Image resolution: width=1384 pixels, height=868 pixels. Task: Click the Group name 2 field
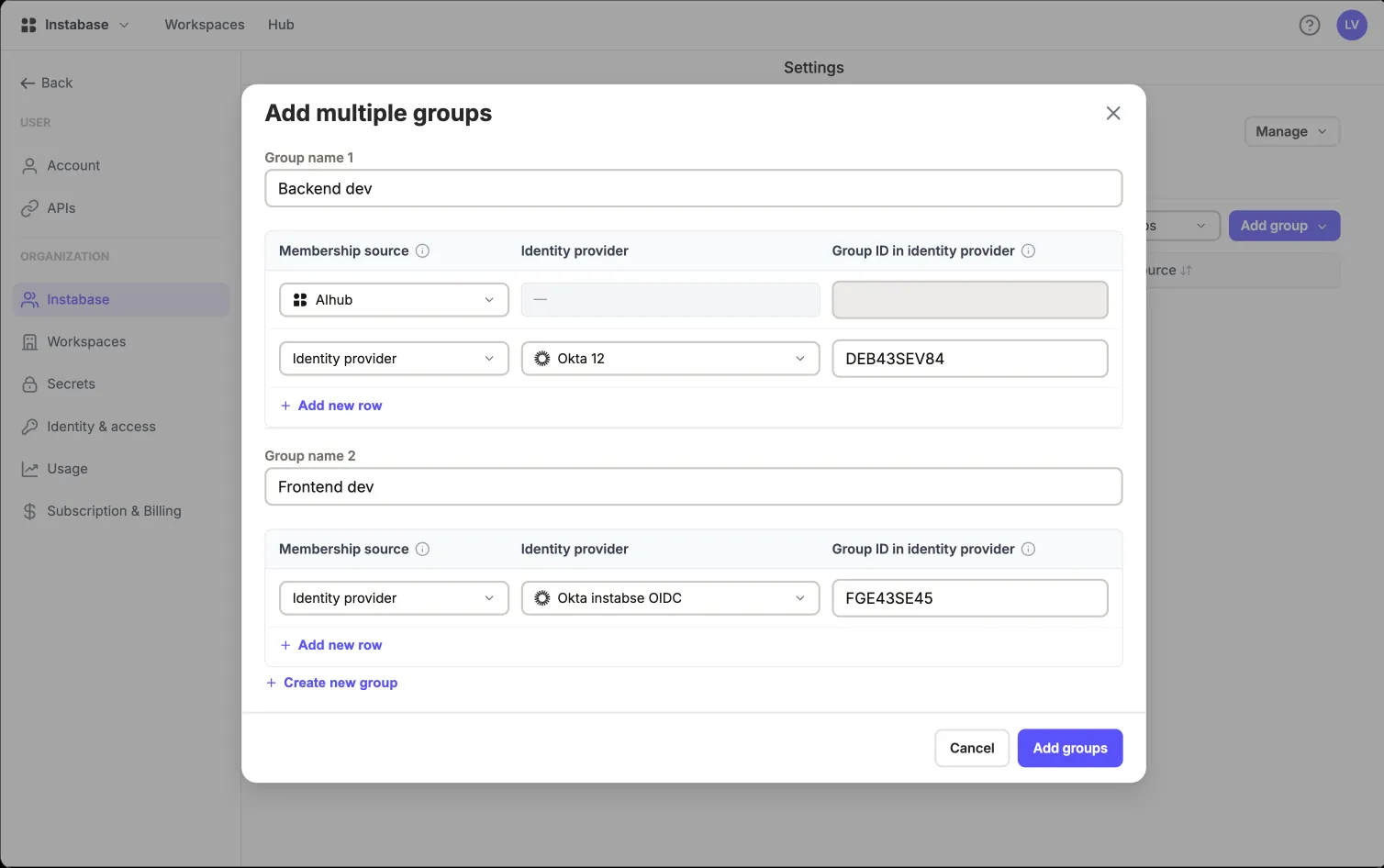[693, 486]
